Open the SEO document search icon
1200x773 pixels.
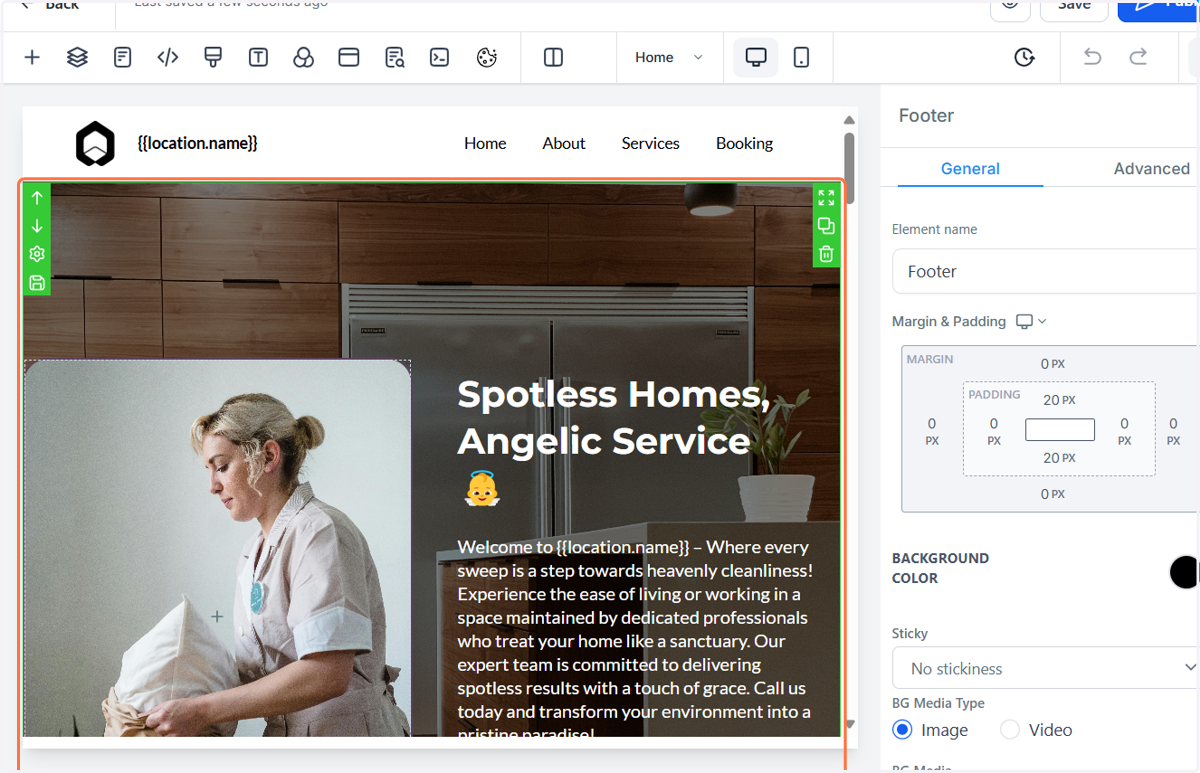click(394, 57)
